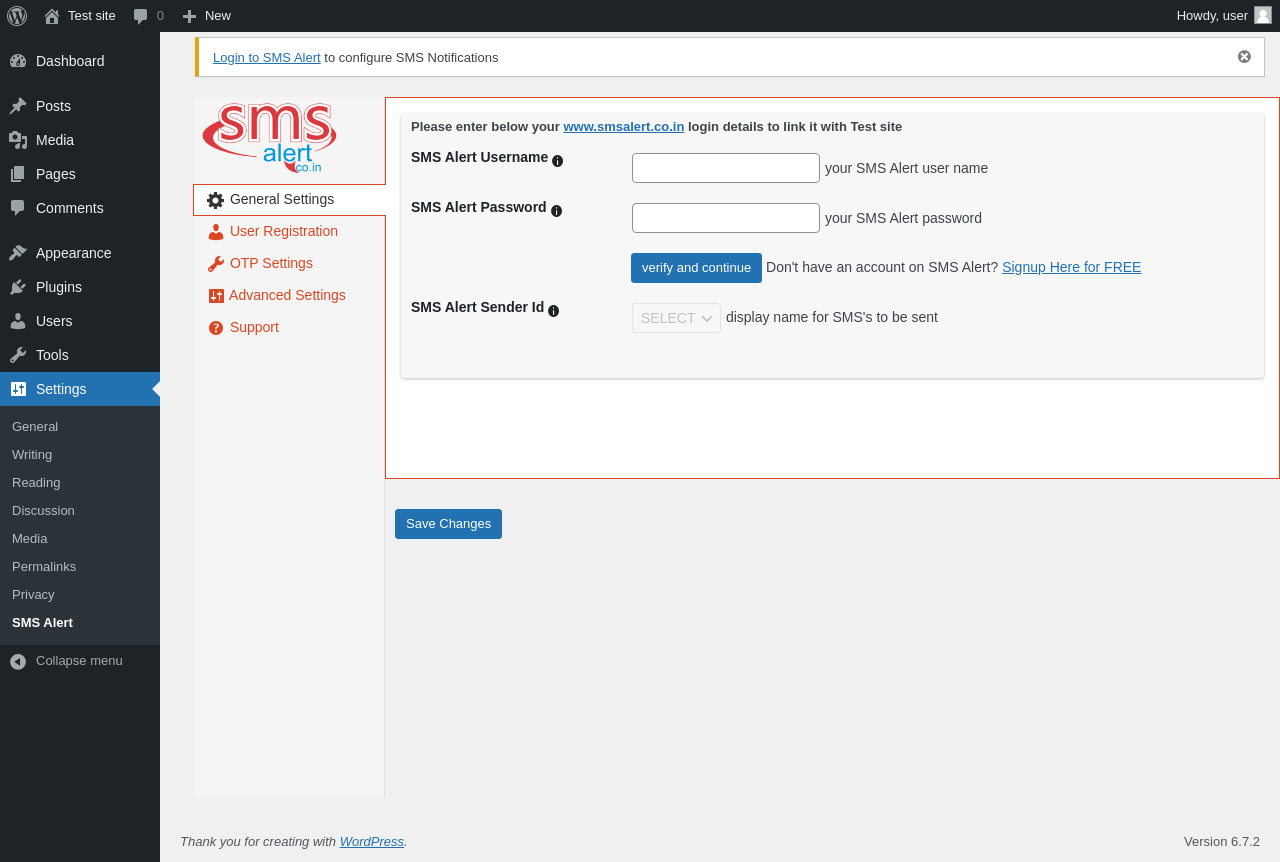Click the Dashboard gauge icon
This screenshot has height=862, width=1280.
point(18,61)
